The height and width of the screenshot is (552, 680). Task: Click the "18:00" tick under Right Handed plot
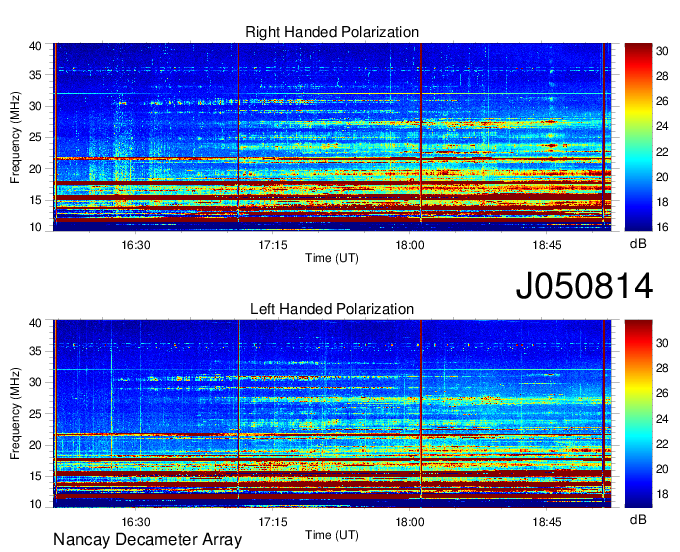coord(410,245)
